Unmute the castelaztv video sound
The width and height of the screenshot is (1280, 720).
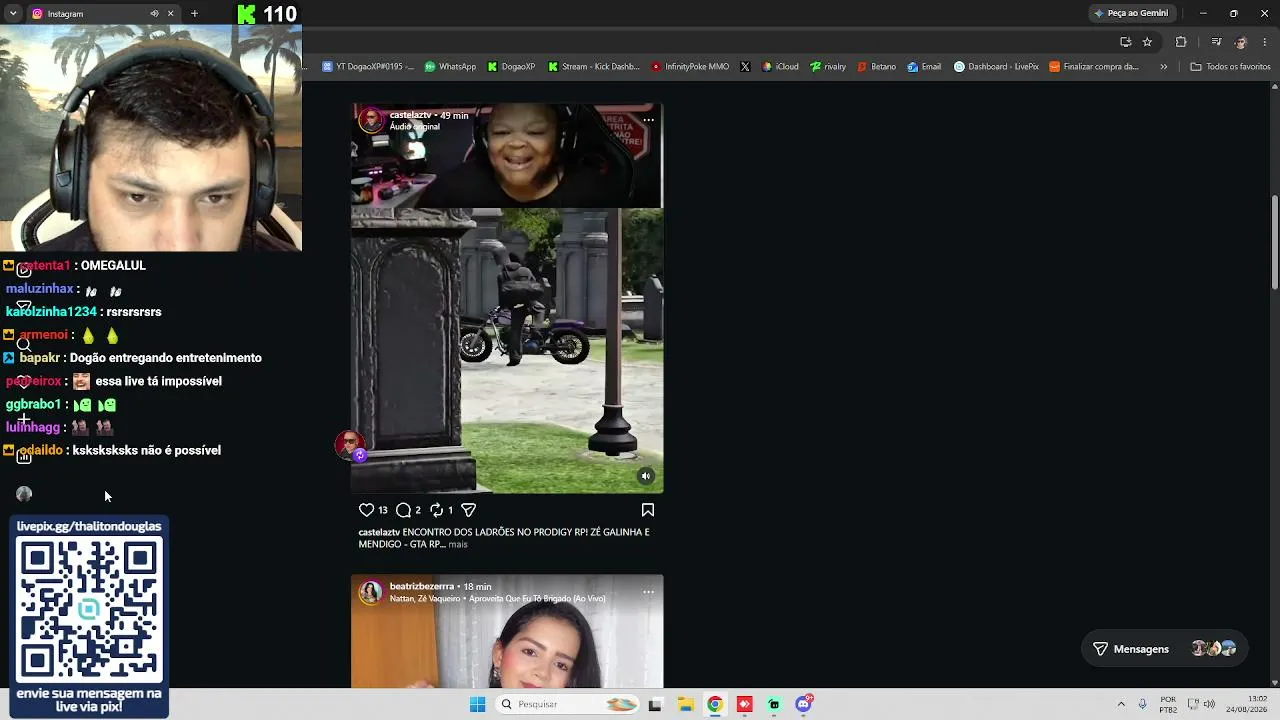click(x=646, y=476)
